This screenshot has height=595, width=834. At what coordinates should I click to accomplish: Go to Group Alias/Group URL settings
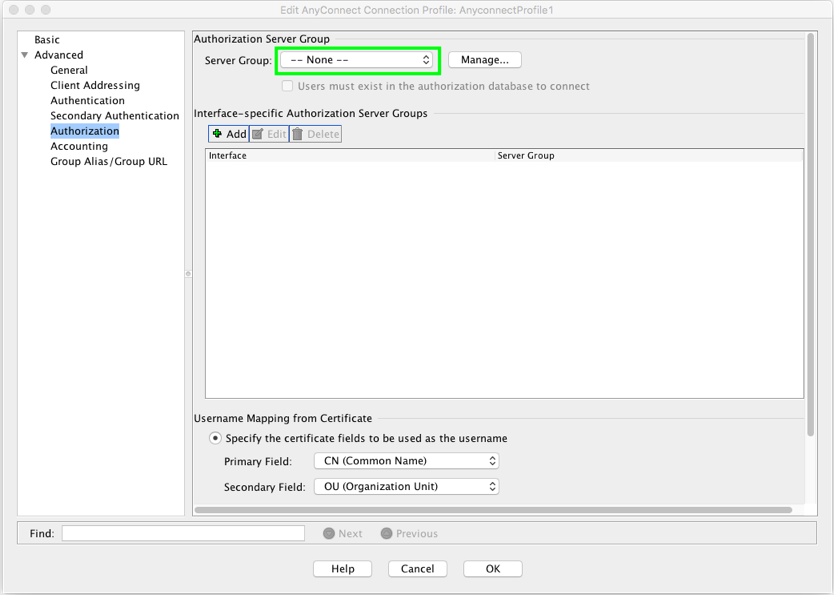click(x=109, y=161)
